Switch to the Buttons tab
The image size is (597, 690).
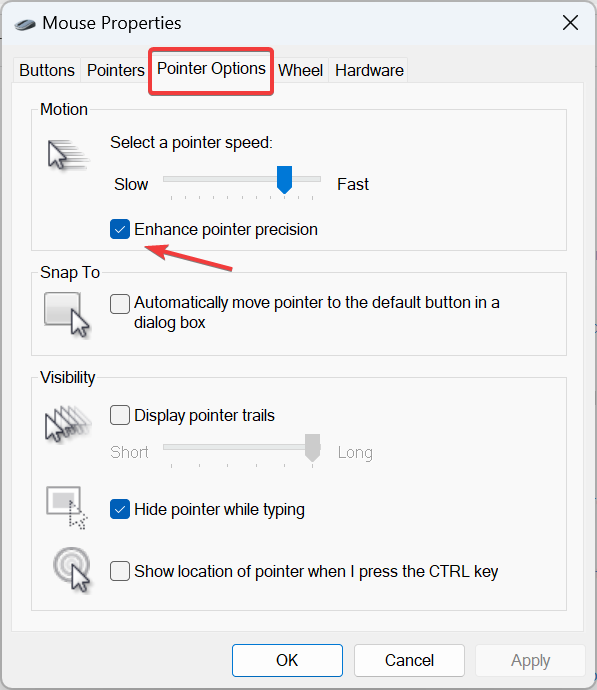coord(47,70)
